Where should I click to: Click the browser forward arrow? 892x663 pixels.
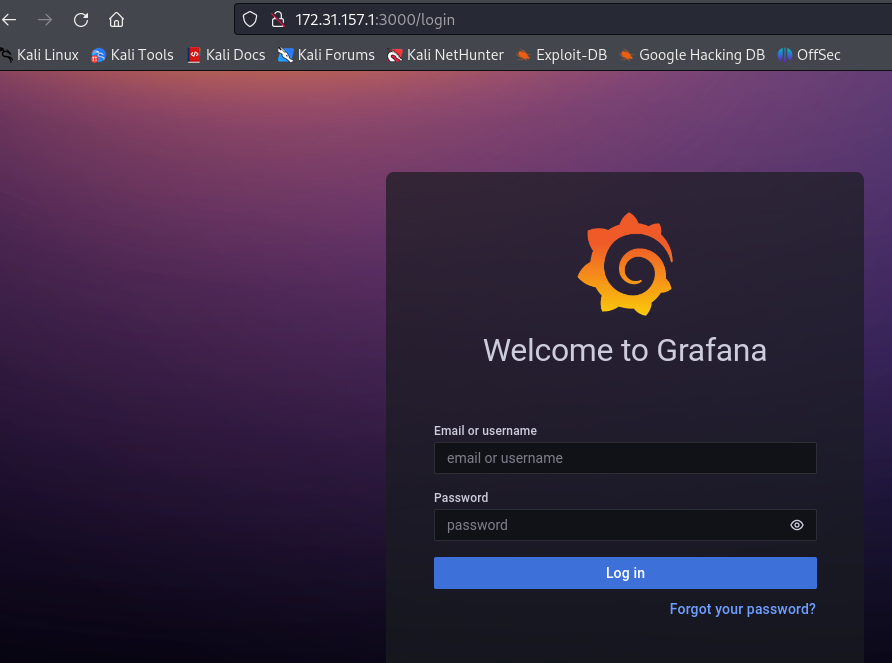point(45,20)
